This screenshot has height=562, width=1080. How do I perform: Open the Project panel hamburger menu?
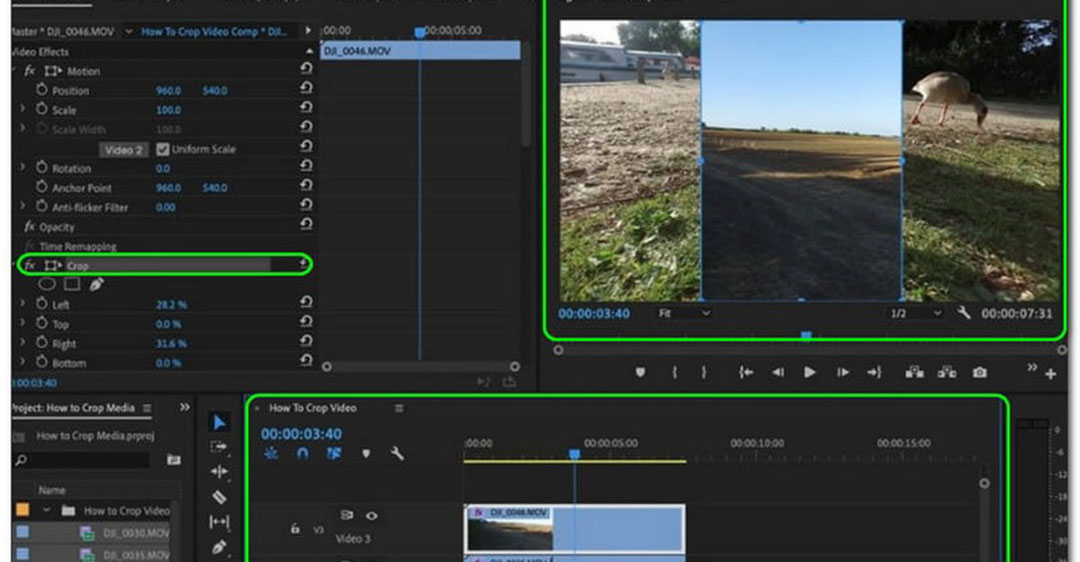click(x=147, y=408)
